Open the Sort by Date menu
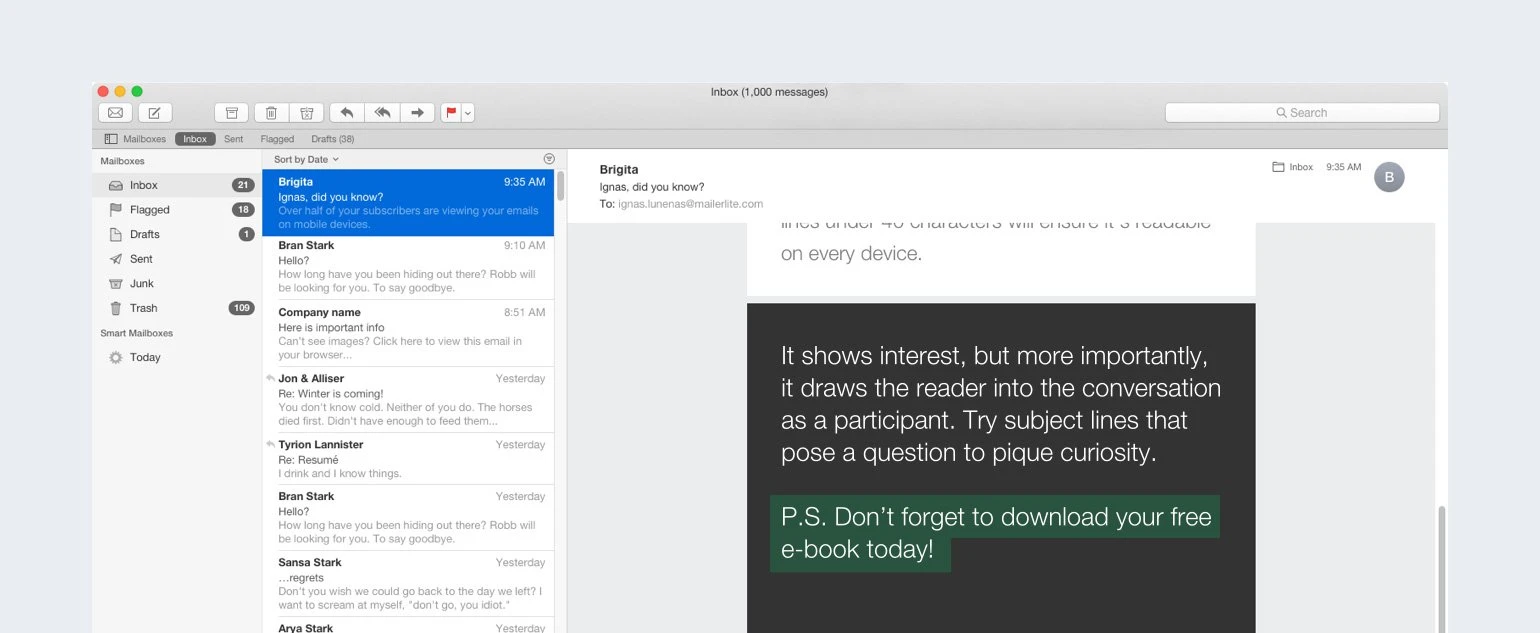1540x633 pixels. pos(306,159)
